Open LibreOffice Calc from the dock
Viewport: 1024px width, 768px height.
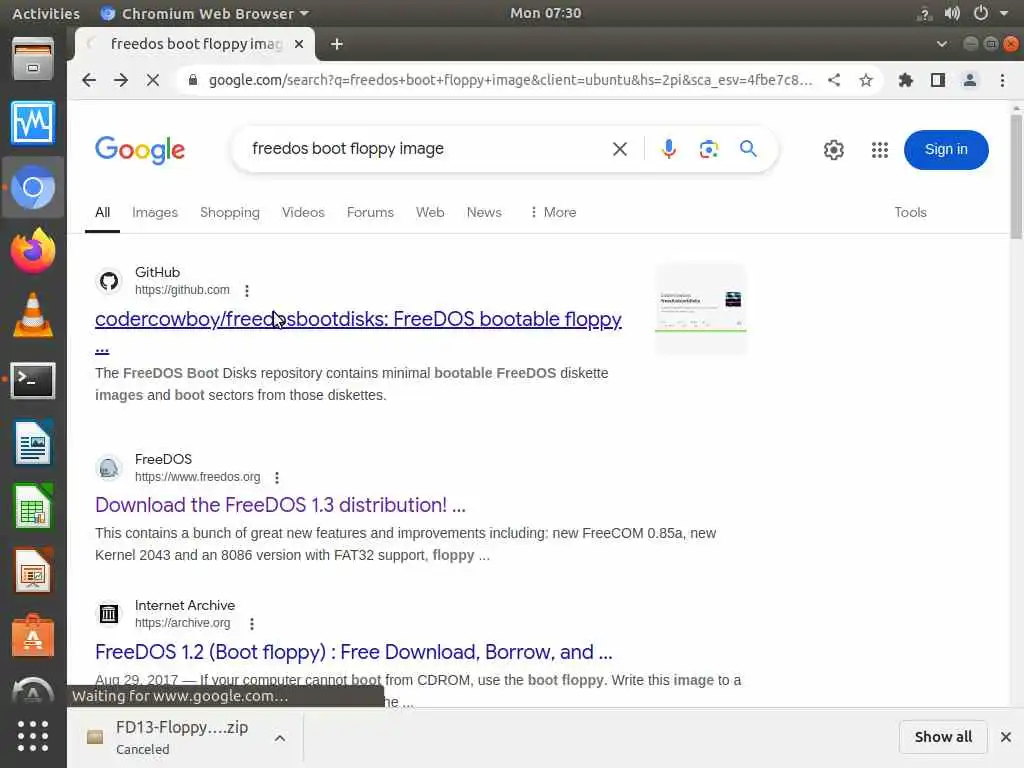tap(33, 506)
